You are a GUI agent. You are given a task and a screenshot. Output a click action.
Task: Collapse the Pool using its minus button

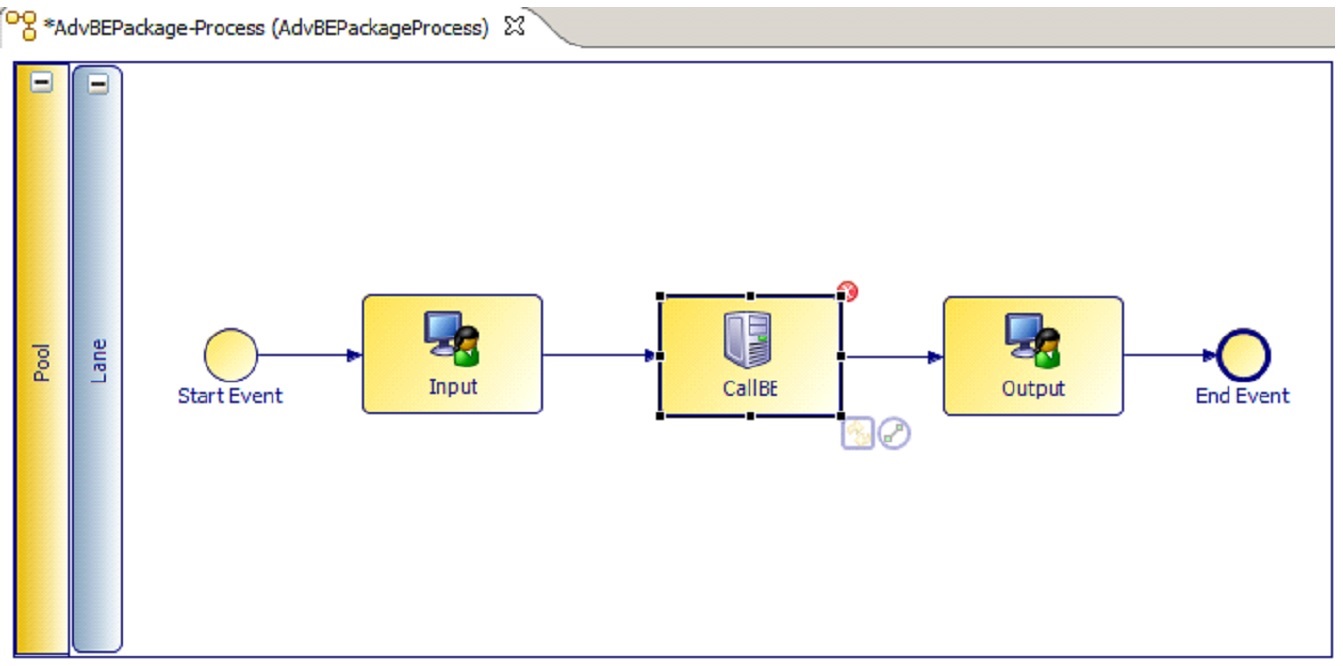coord(41,84)
